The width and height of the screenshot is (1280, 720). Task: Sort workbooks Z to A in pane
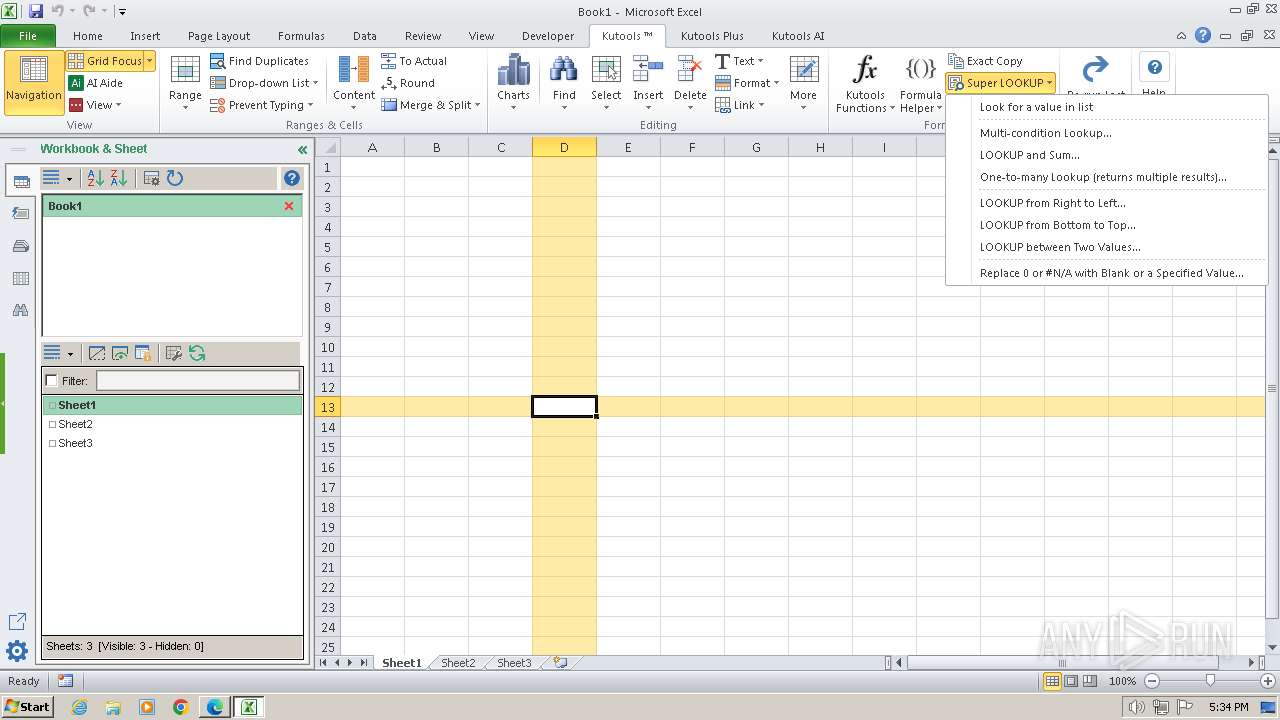coord(119,178)
